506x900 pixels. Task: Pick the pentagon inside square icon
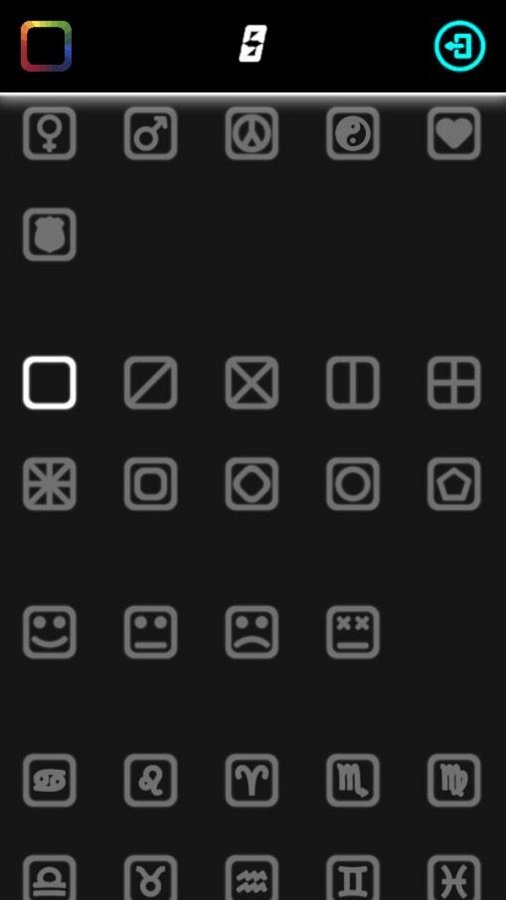tap(454, 484)
